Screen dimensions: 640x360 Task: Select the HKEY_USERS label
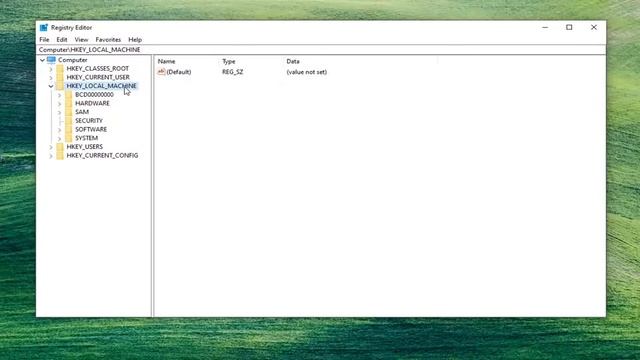pos(84,147)
